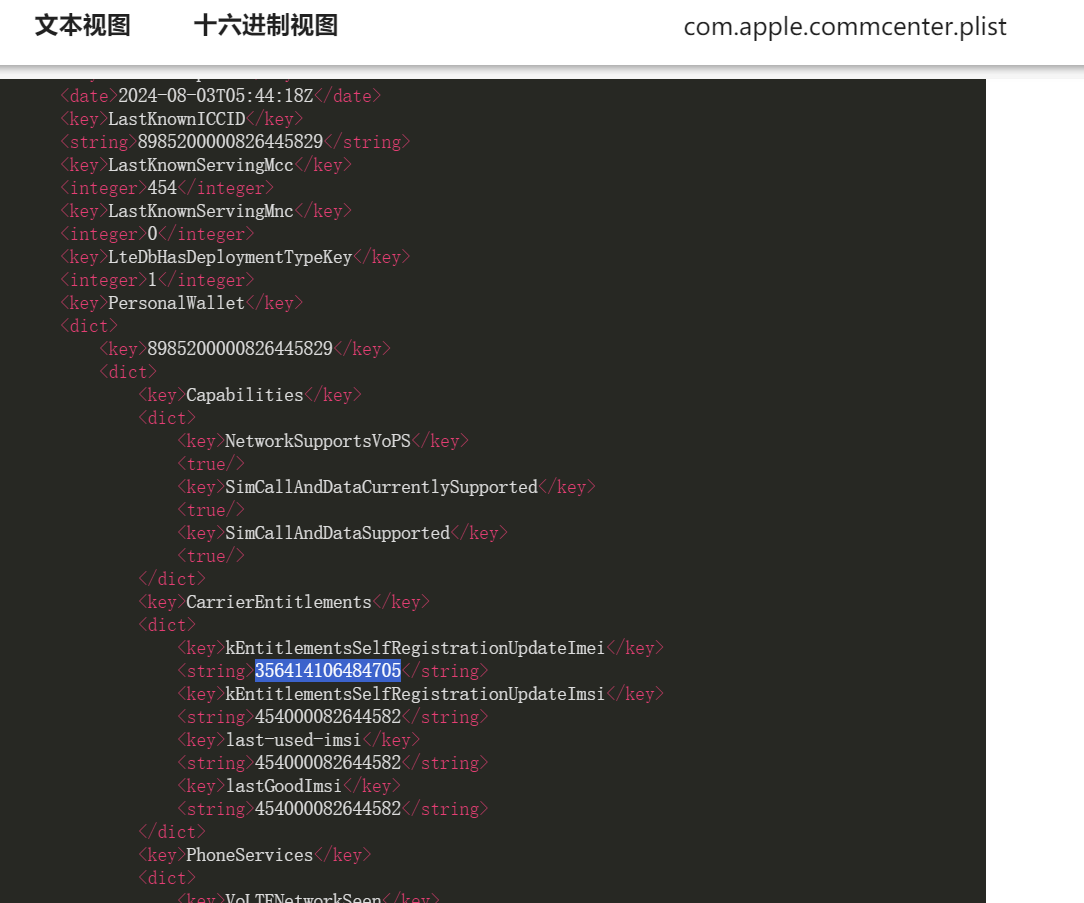Click the highlighted IMEI 356414106484705
The height and width of the screenshot is (903, 1084).
328,671
